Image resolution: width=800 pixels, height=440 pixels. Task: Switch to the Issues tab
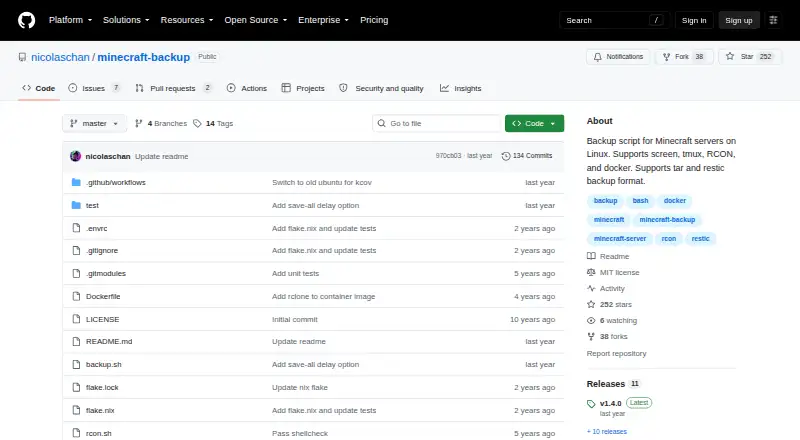95,88
